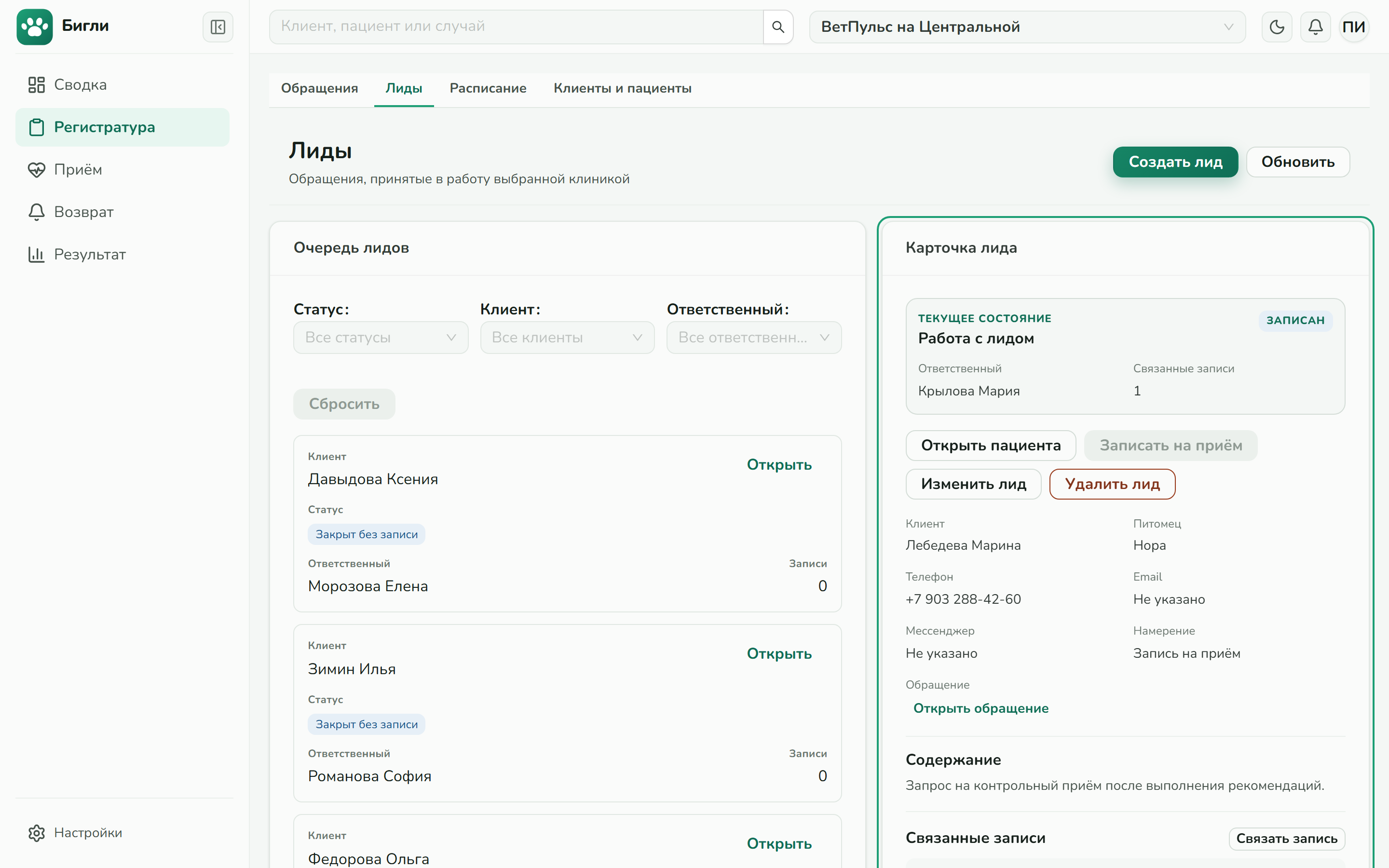Click the Открыть пациента button
The height and width of the screenshot is (868, 1389).
click(991, 446)
